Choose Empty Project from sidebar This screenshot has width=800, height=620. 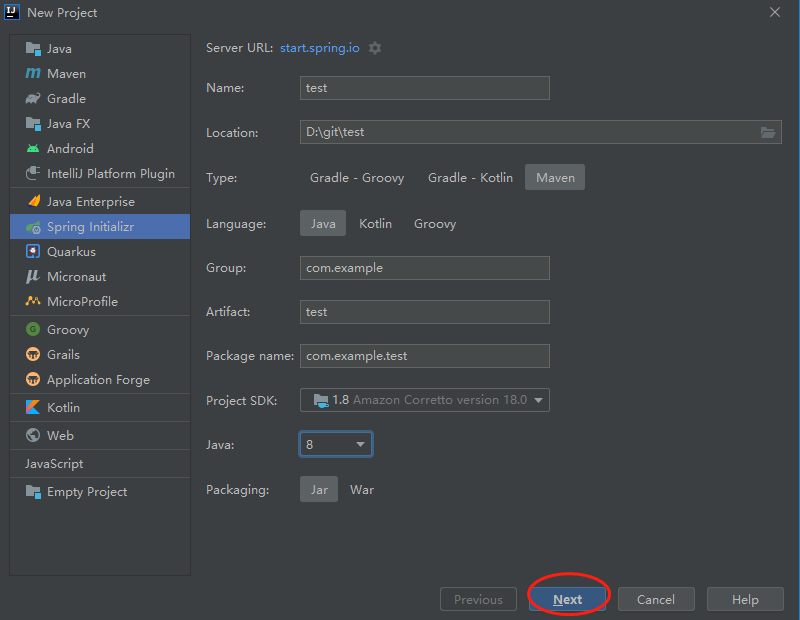coord(86,492)
